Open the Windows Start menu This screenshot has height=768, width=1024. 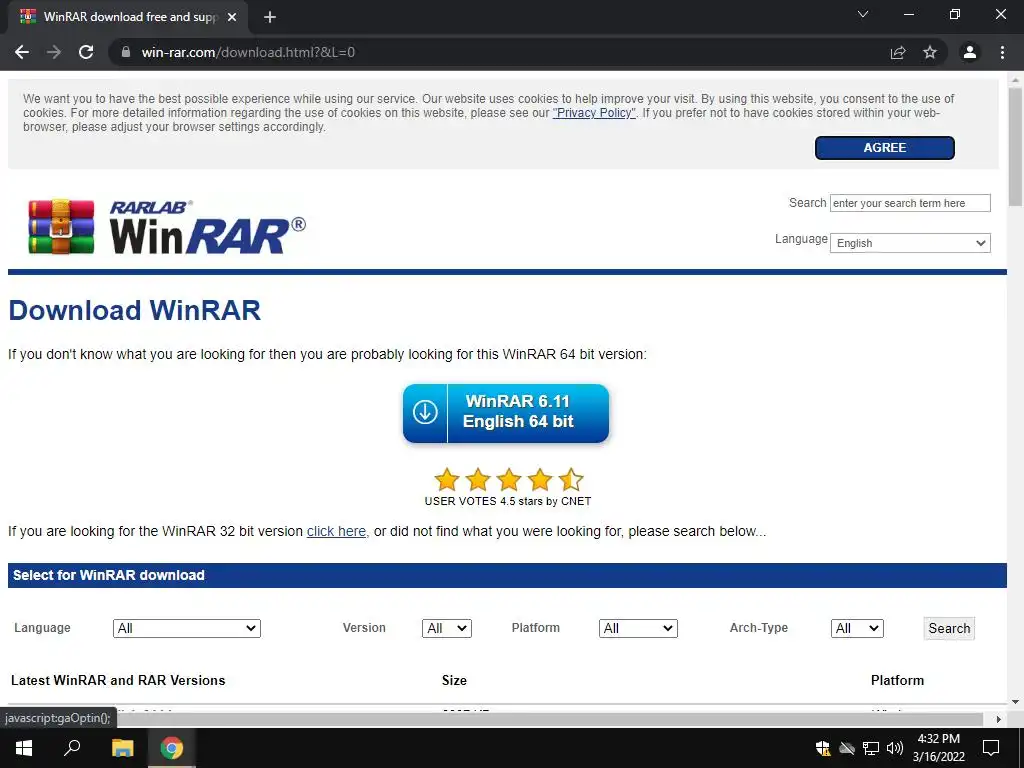24,748
